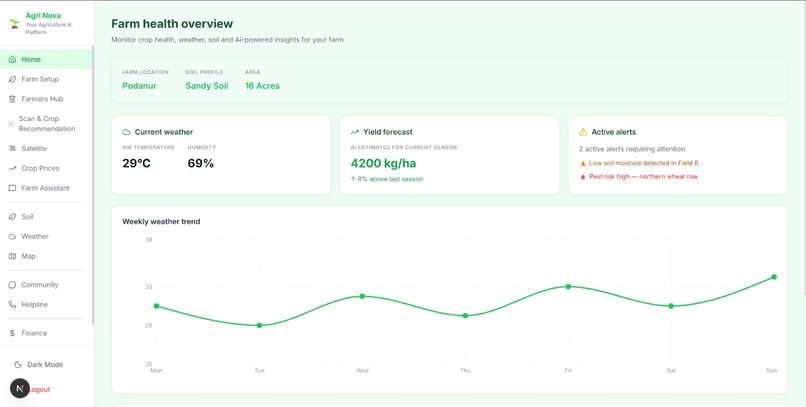Open the Soil page

point(46,217)
